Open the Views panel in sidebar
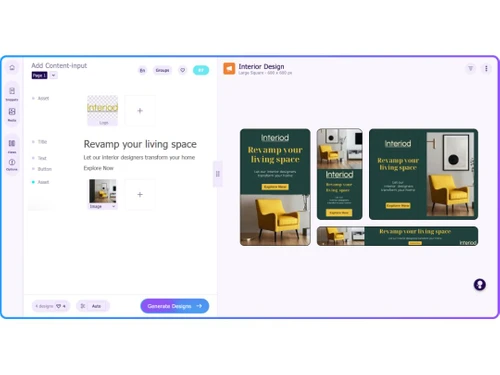The width and height of the screenshot is (500, 375). click(x=12, y=146)
